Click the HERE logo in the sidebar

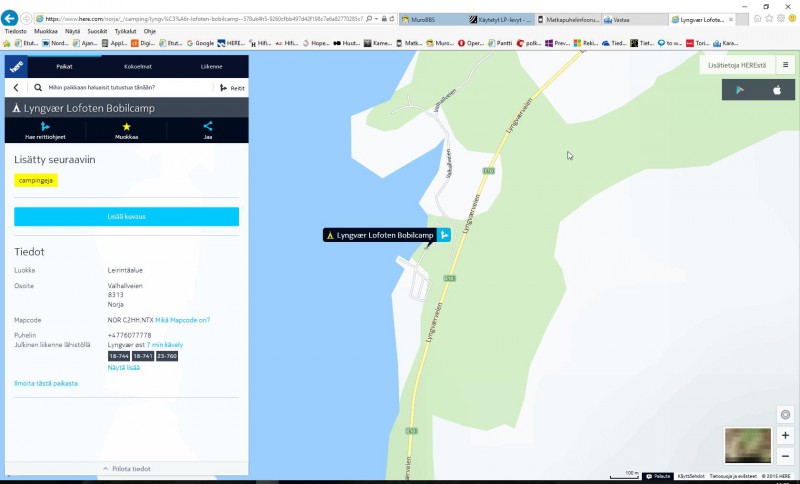pyautogui.click(x=17, y=66)
